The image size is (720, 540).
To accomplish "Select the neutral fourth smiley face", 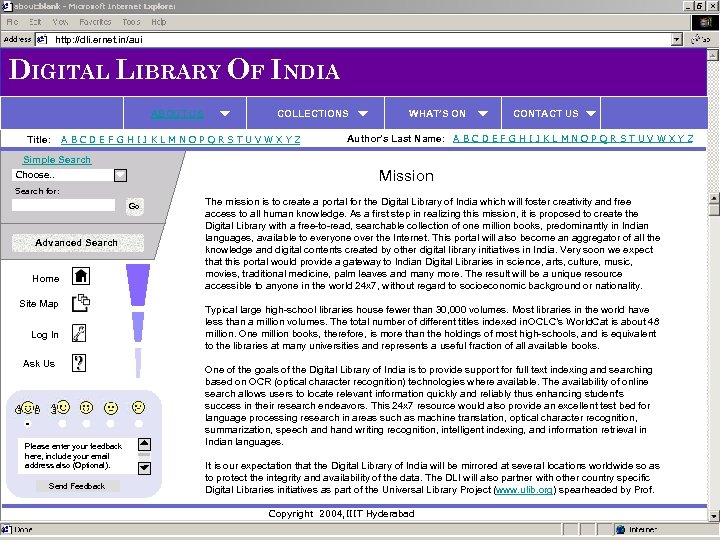I will (111, 408).
